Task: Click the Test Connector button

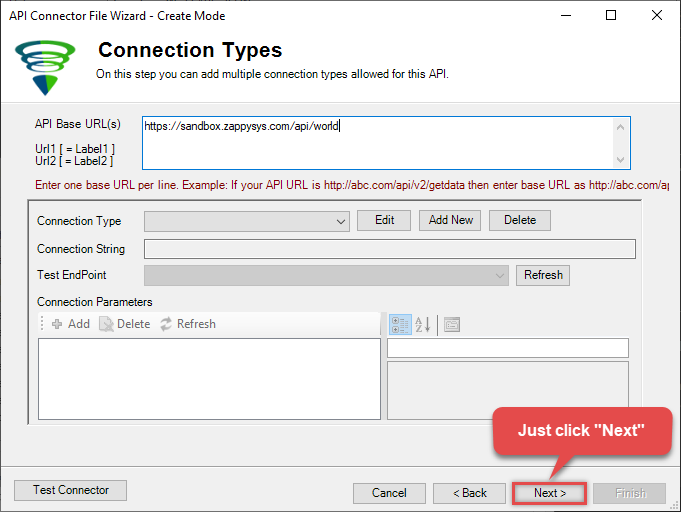Action: [x=70, y=490]
